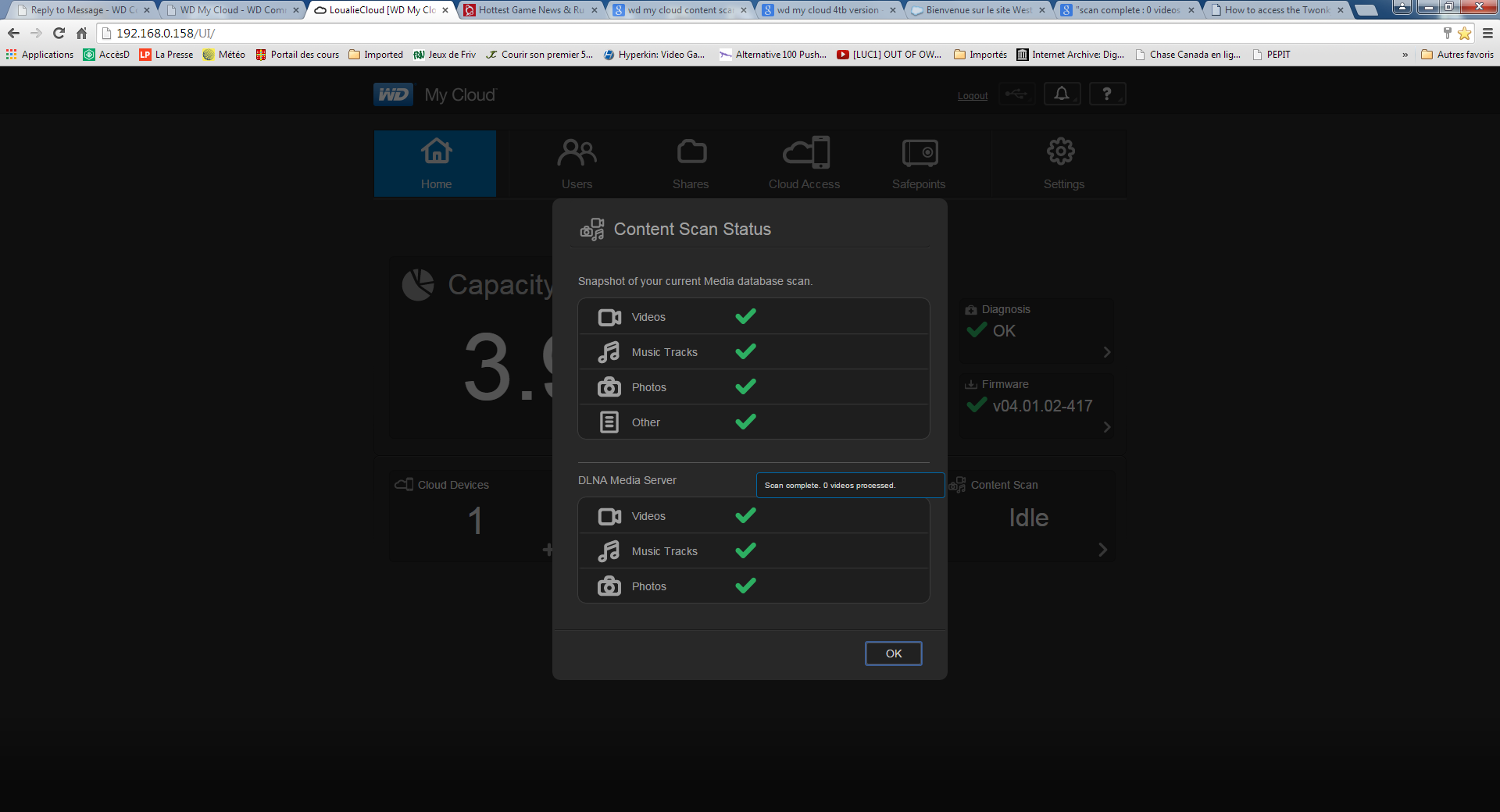The width and height of the screenshot is (1500, 812).
Task: Open the AccèsD bookmark
Action: point(106,55)
